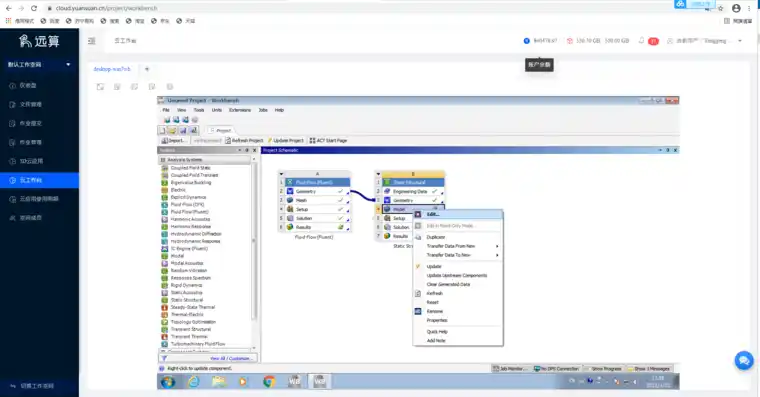This screenshot has width=760, height=397.
Task: Select the Geometry cell in system A
Action: click(x=314, y=191)
